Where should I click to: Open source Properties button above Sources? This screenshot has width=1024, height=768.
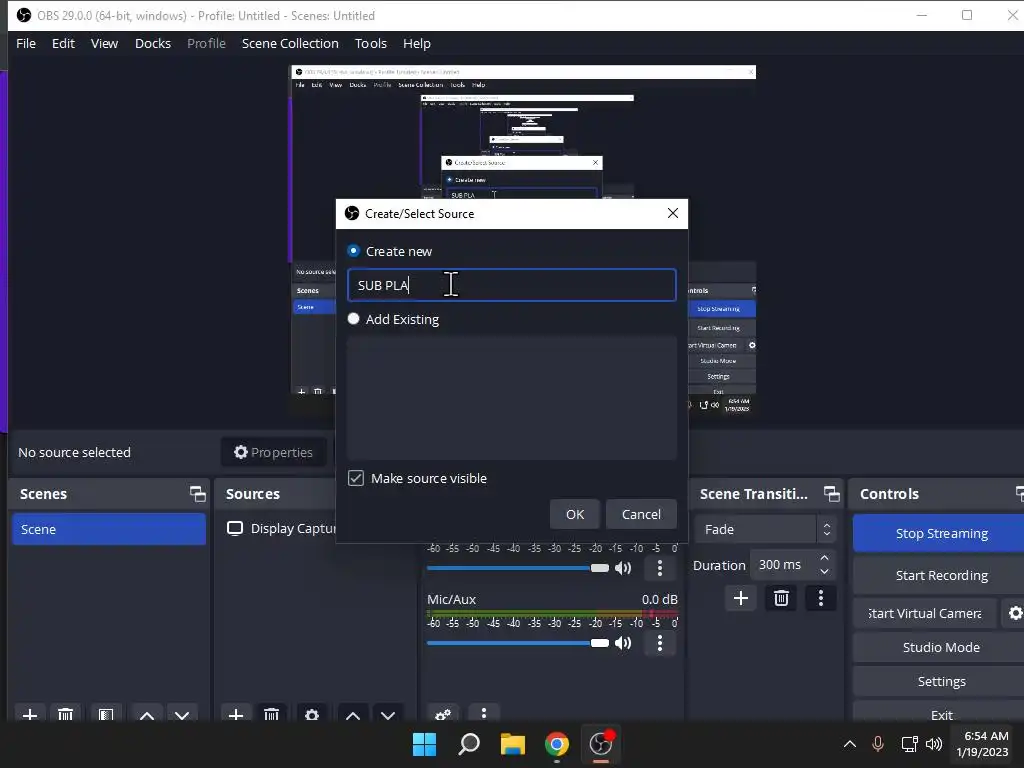[274, 452]
